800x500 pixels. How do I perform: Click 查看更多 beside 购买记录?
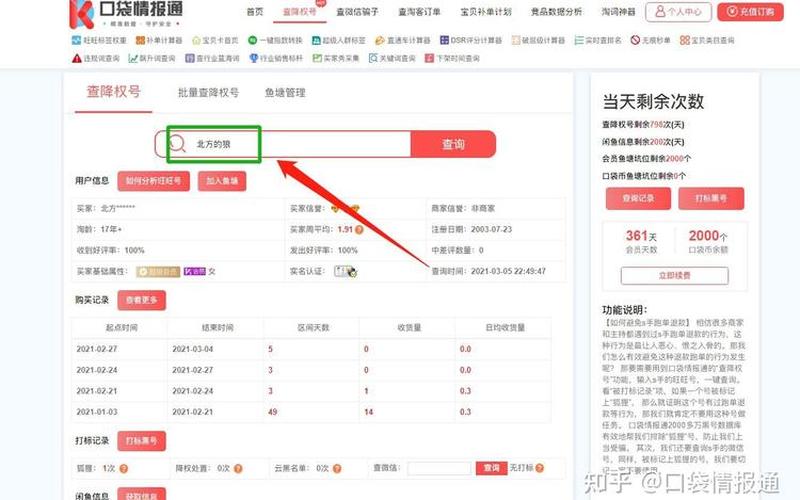point(141,301)
